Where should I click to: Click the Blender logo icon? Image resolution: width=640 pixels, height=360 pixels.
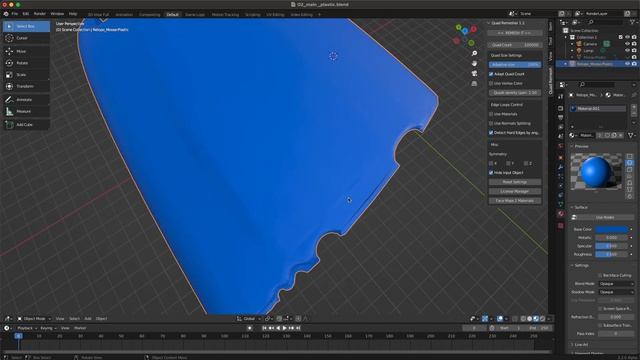point(6,14)
